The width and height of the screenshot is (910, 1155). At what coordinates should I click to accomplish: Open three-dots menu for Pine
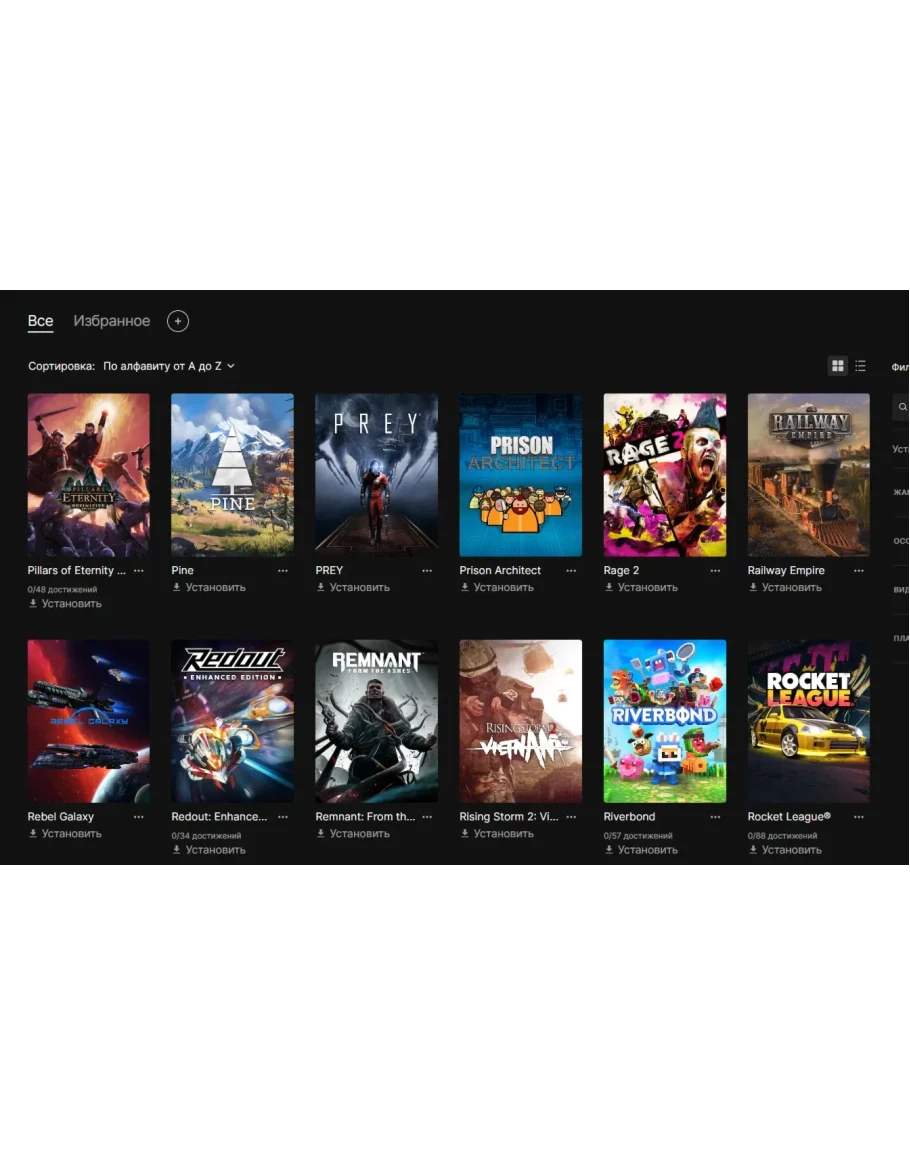283,571
